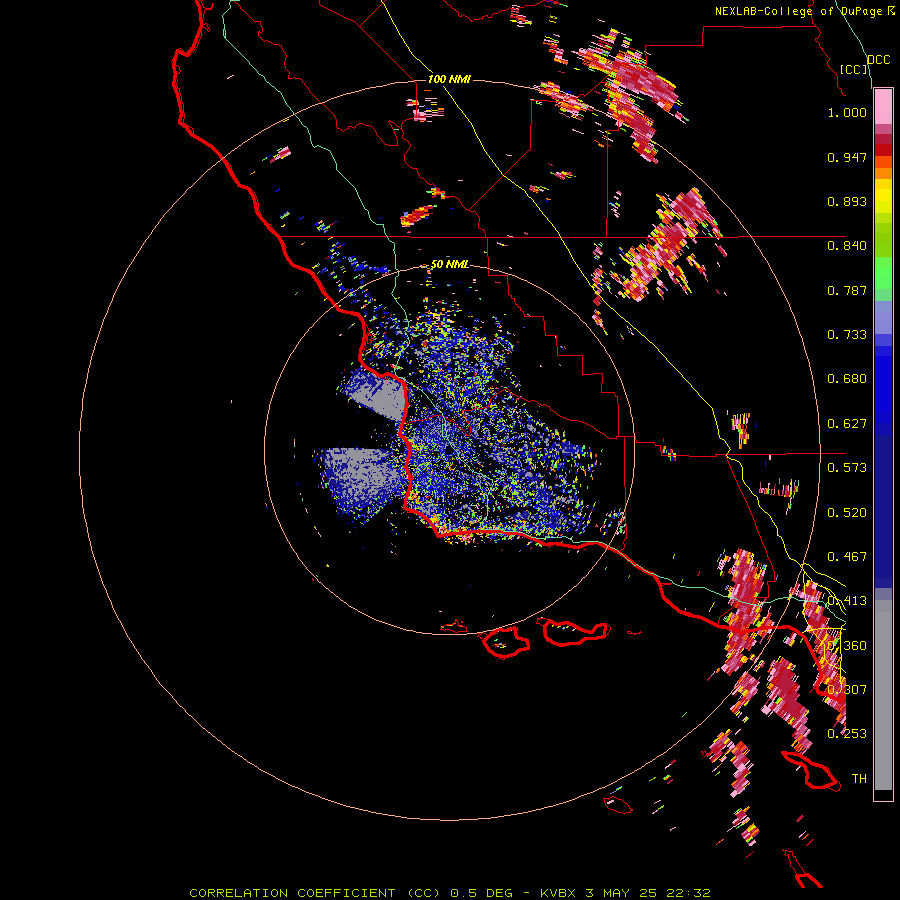900x900 pixels.
Task: Pick the light periwinkle band of the color scale
Action: [883, 318]
